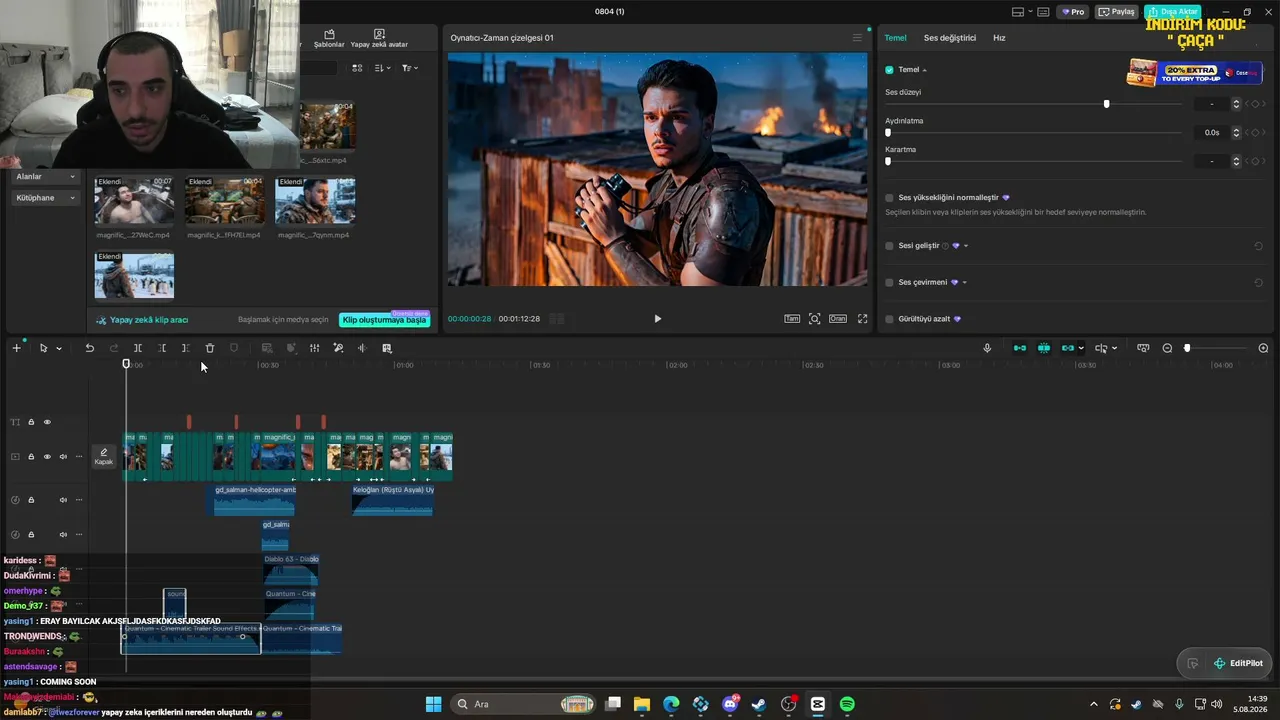Expand the Alanlar dropdown

point(45,177)
